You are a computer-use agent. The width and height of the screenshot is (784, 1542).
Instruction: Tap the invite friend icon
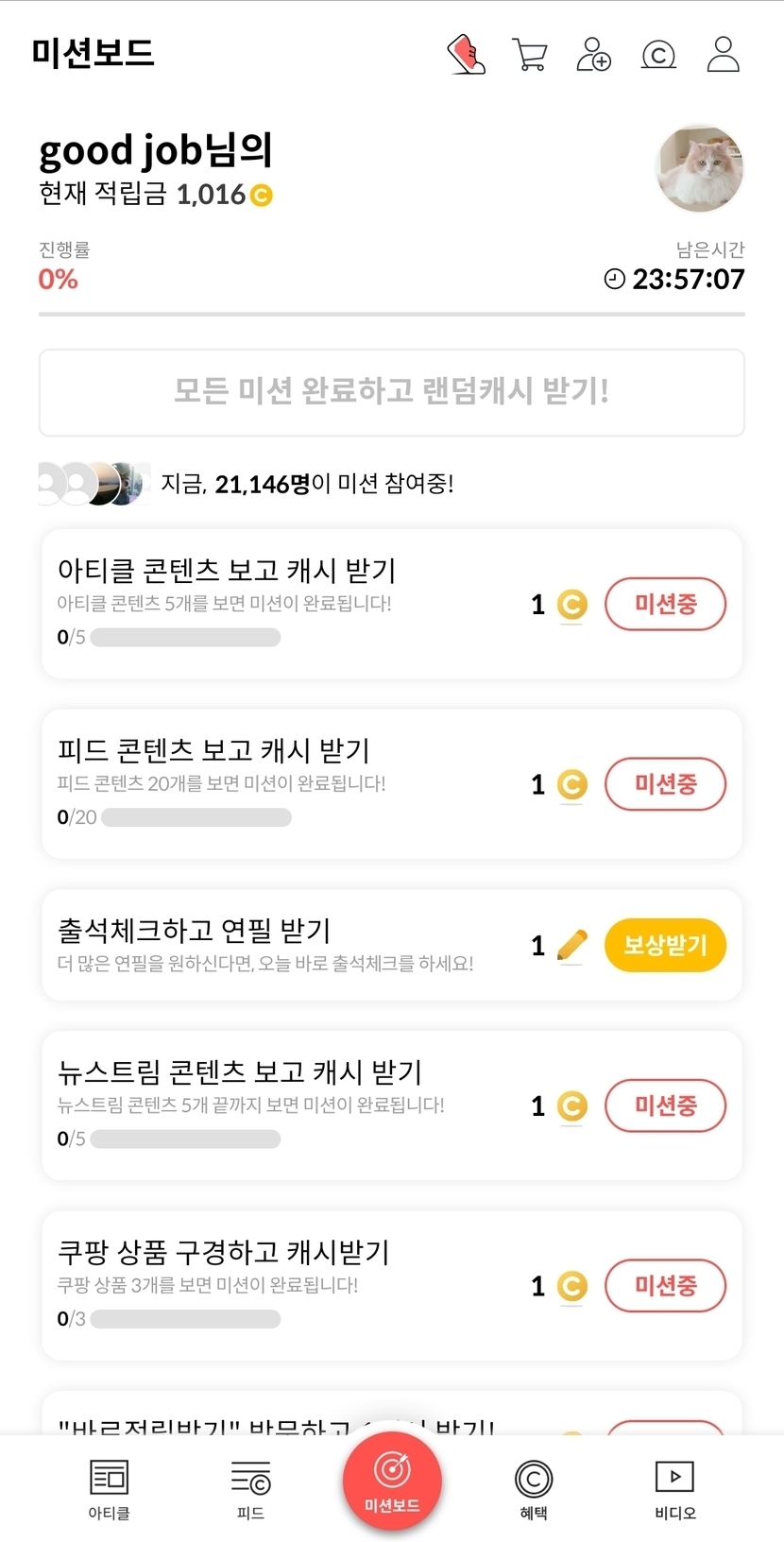pos(594,55)
